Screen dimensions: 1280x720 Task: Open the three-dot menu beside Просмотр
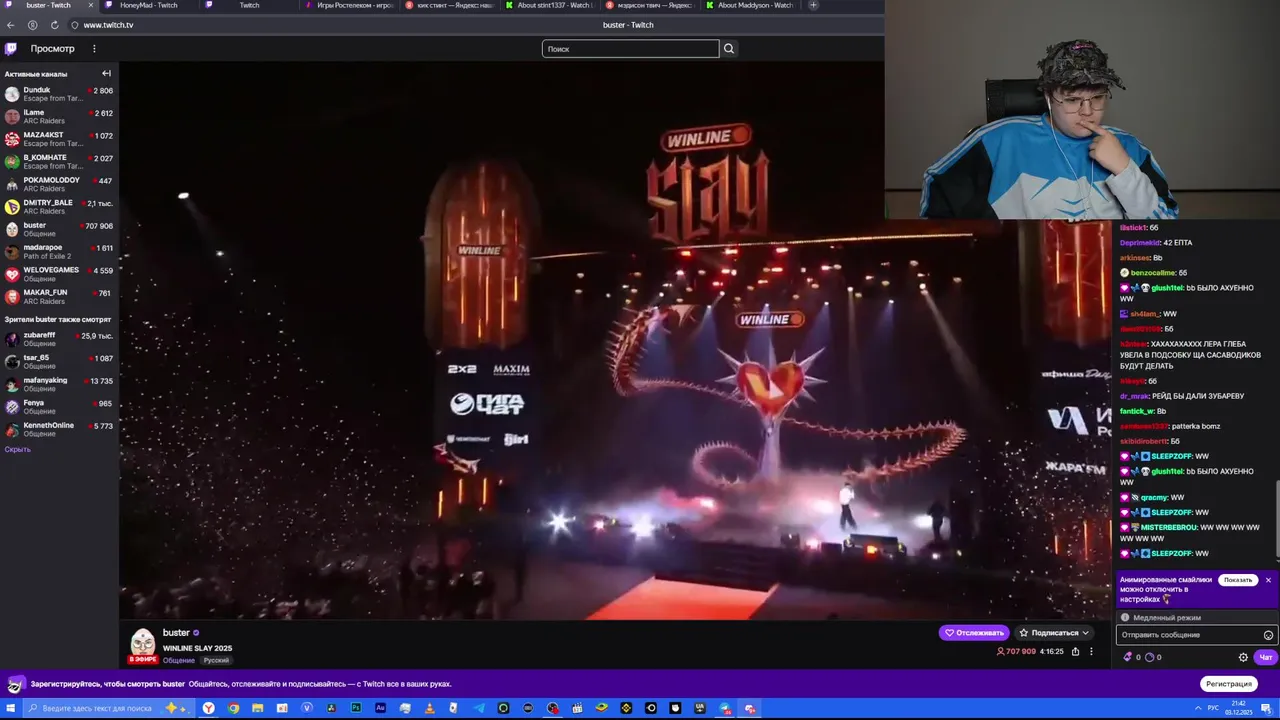click(x=94, y=48)
